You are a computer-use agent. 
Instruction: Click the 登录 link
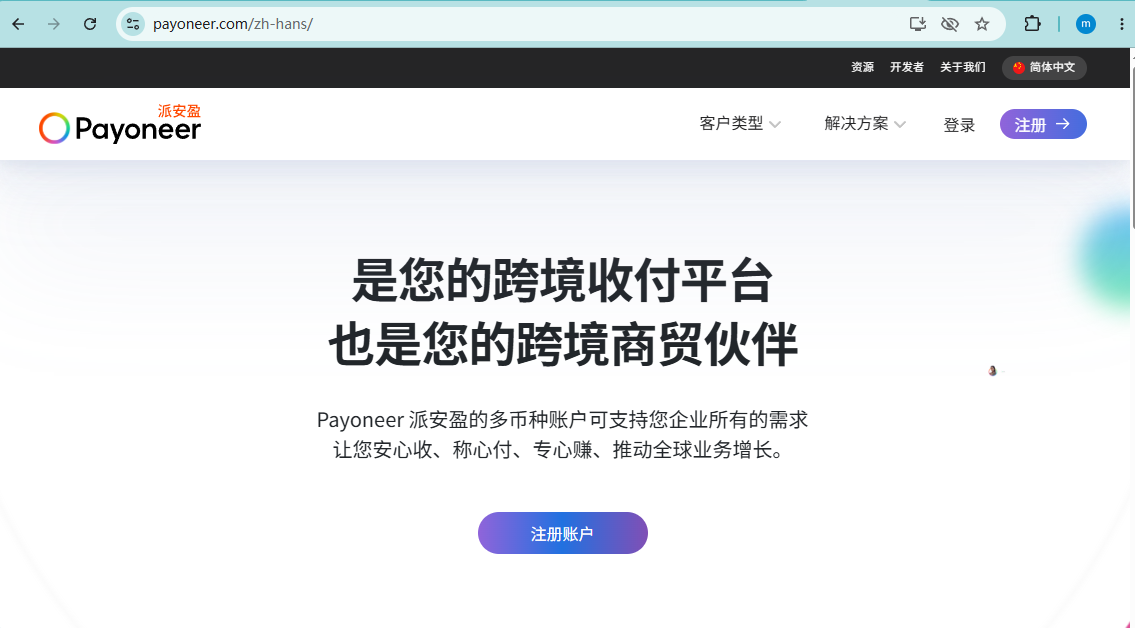tap(959, 125)
